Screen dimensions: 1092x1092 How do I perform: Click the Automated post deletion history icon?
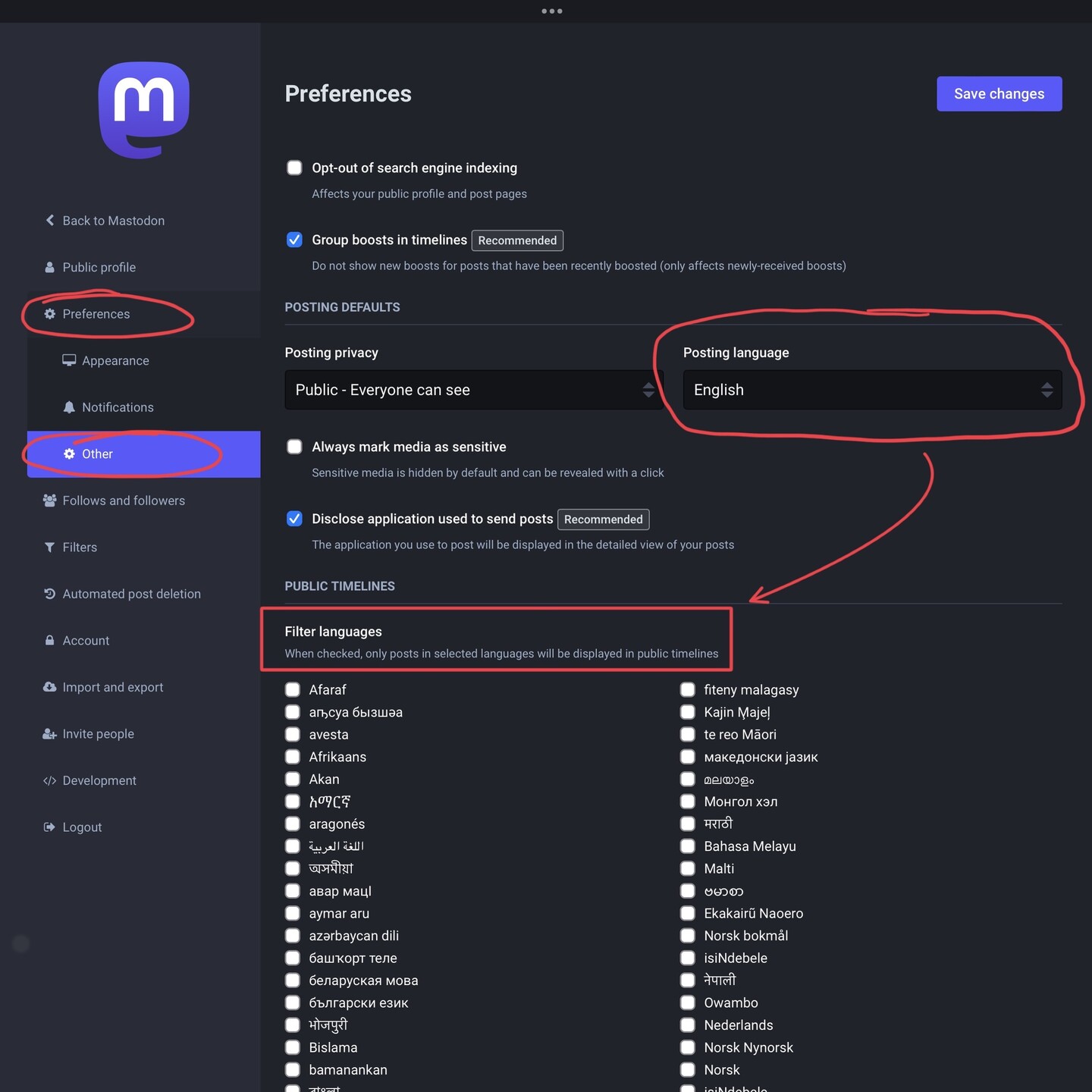coord(50,594)
